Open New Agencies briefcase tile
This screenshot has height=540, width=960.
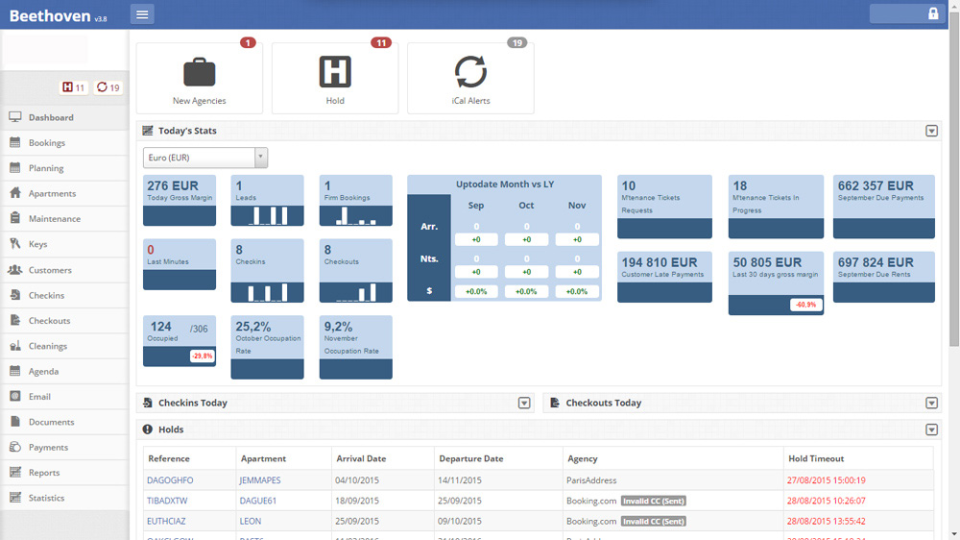[x=199, y=78]
